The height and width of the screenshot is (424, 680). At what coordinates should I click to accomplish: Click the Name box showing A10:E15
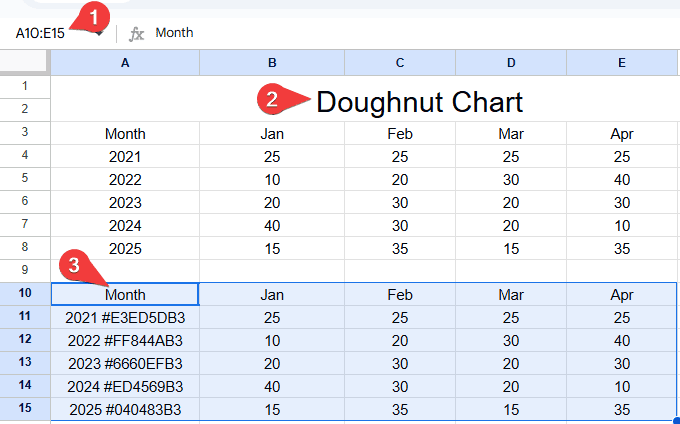click(45, 33)
